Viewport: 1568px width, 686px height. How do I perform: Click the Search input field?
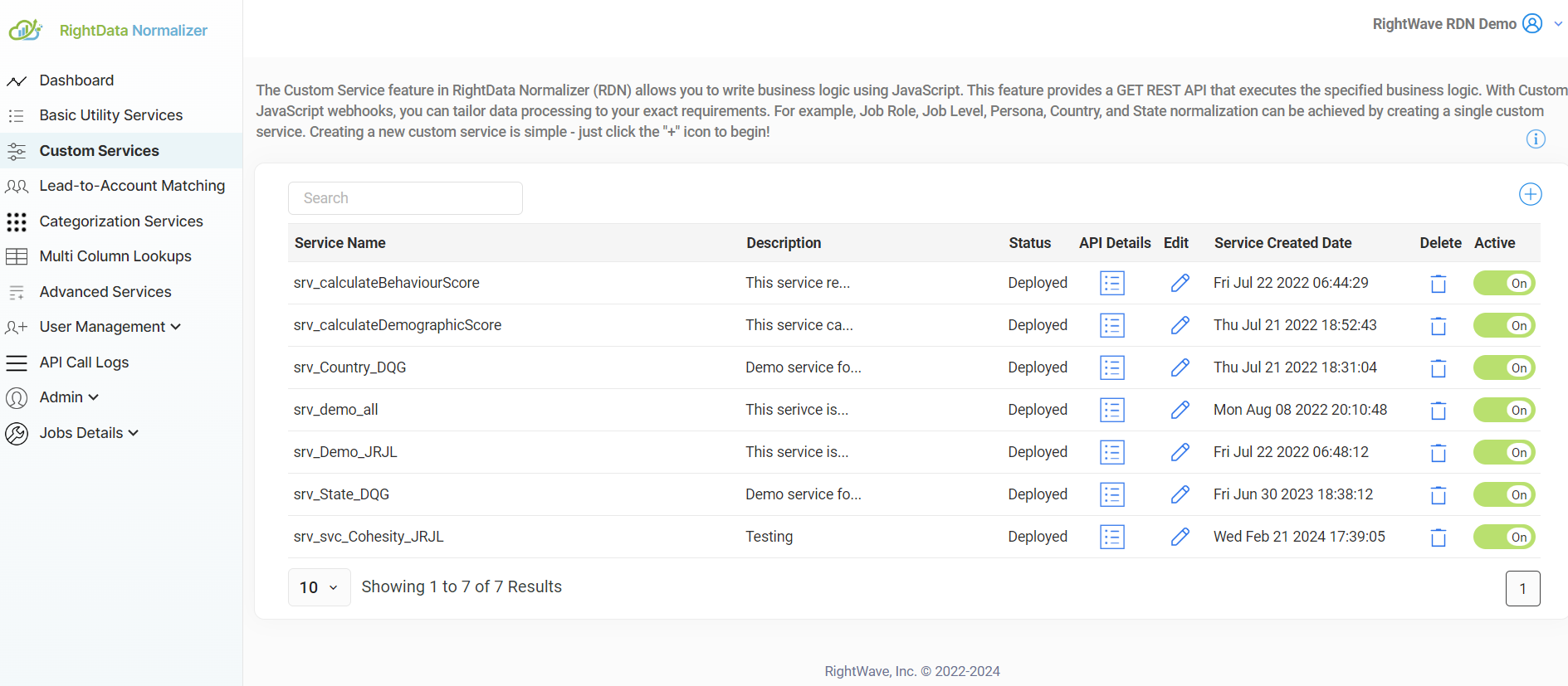click(405, 198)
